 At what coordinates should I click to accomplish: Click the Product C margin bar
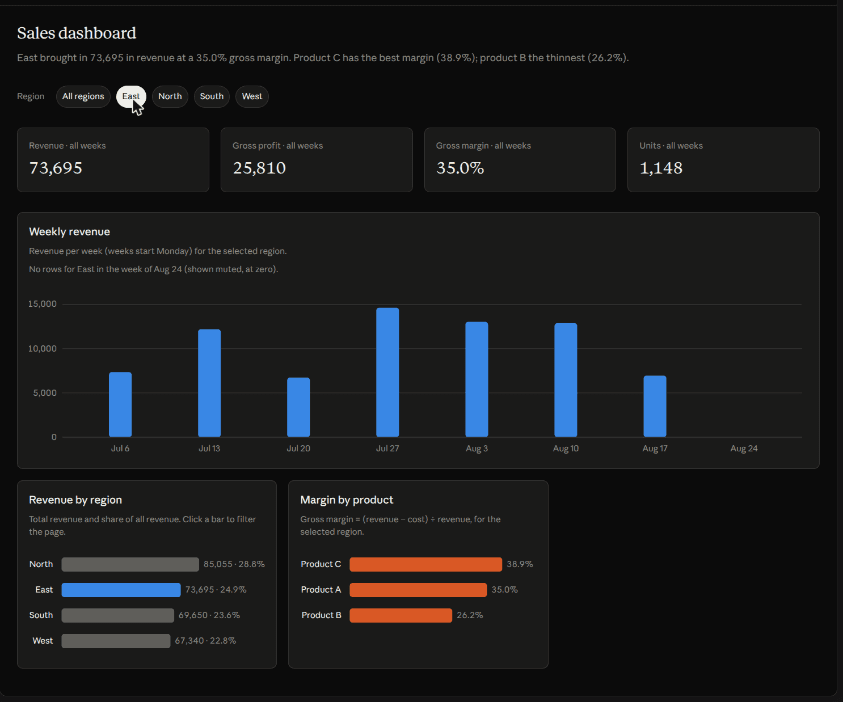click(426, 564)
